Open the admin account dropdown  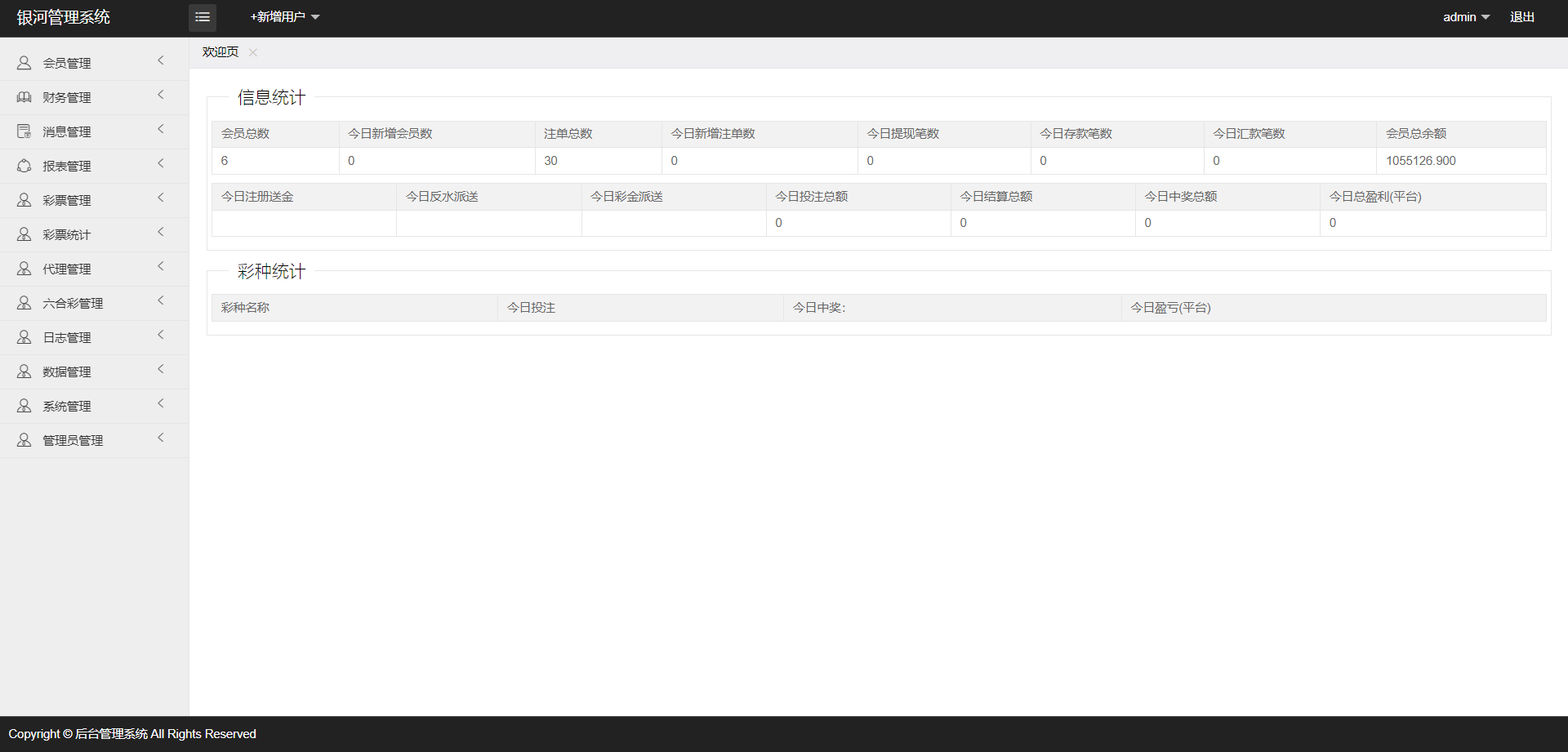click(1466, 17)
